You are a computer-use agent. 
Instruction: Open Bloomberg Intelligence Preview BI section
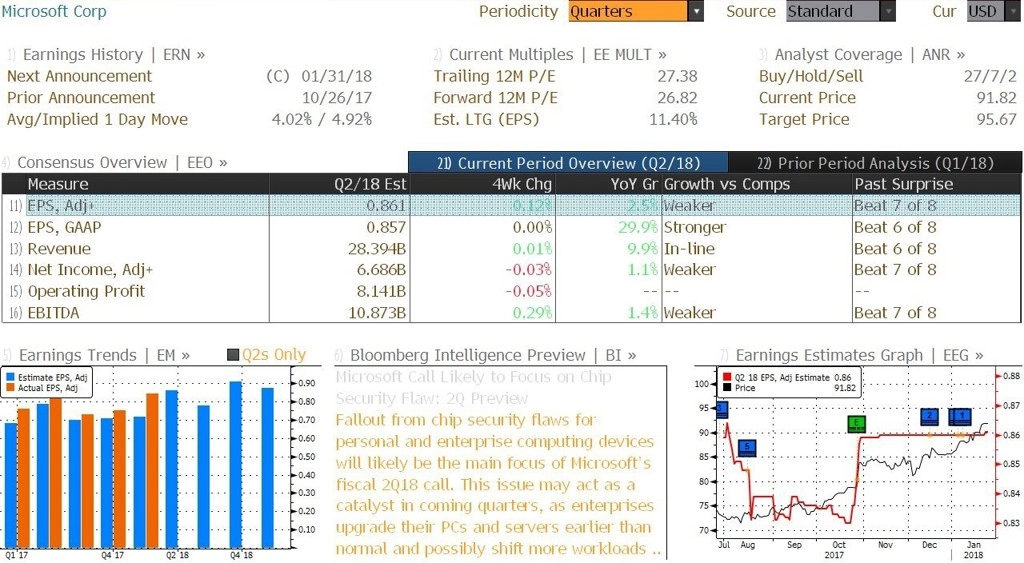485,355
